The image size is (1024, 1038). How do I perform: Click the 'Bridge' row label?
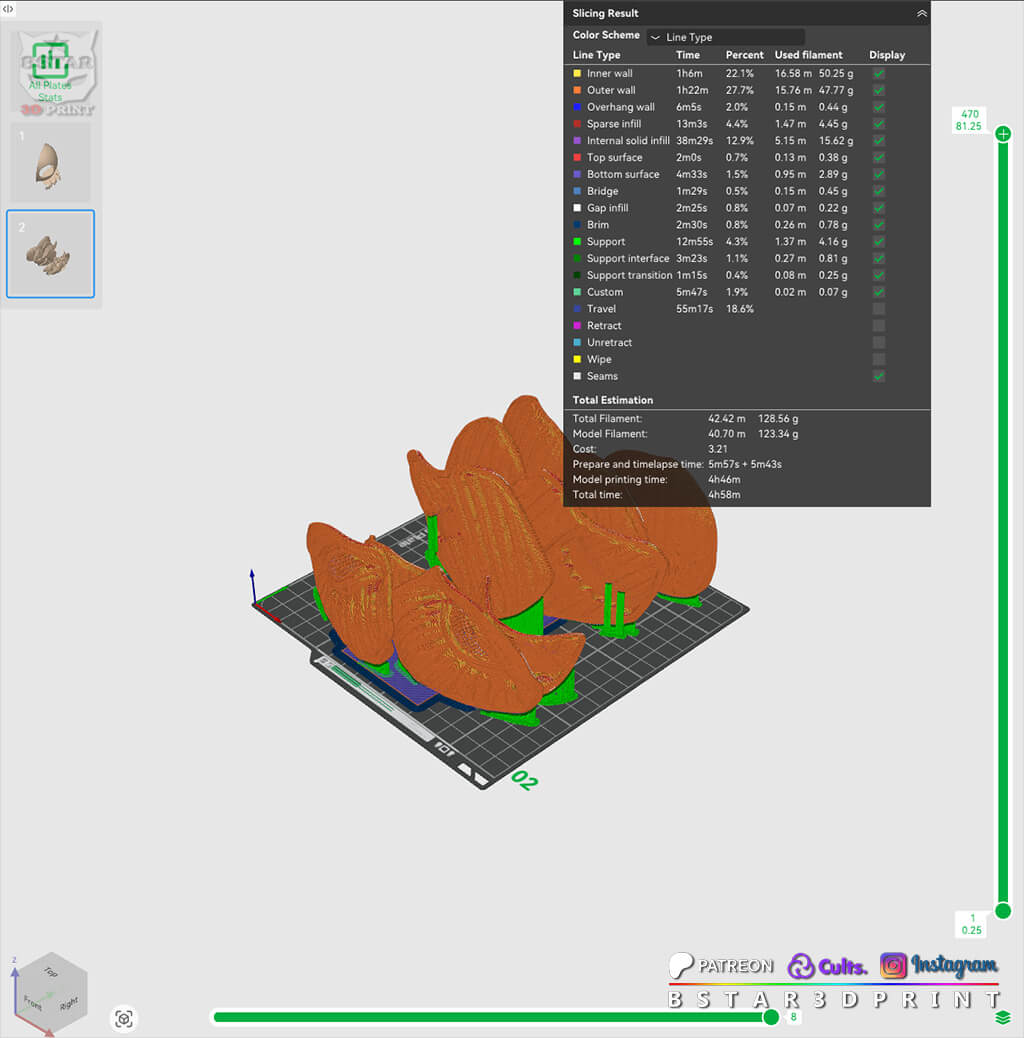[x=602, y=191]
